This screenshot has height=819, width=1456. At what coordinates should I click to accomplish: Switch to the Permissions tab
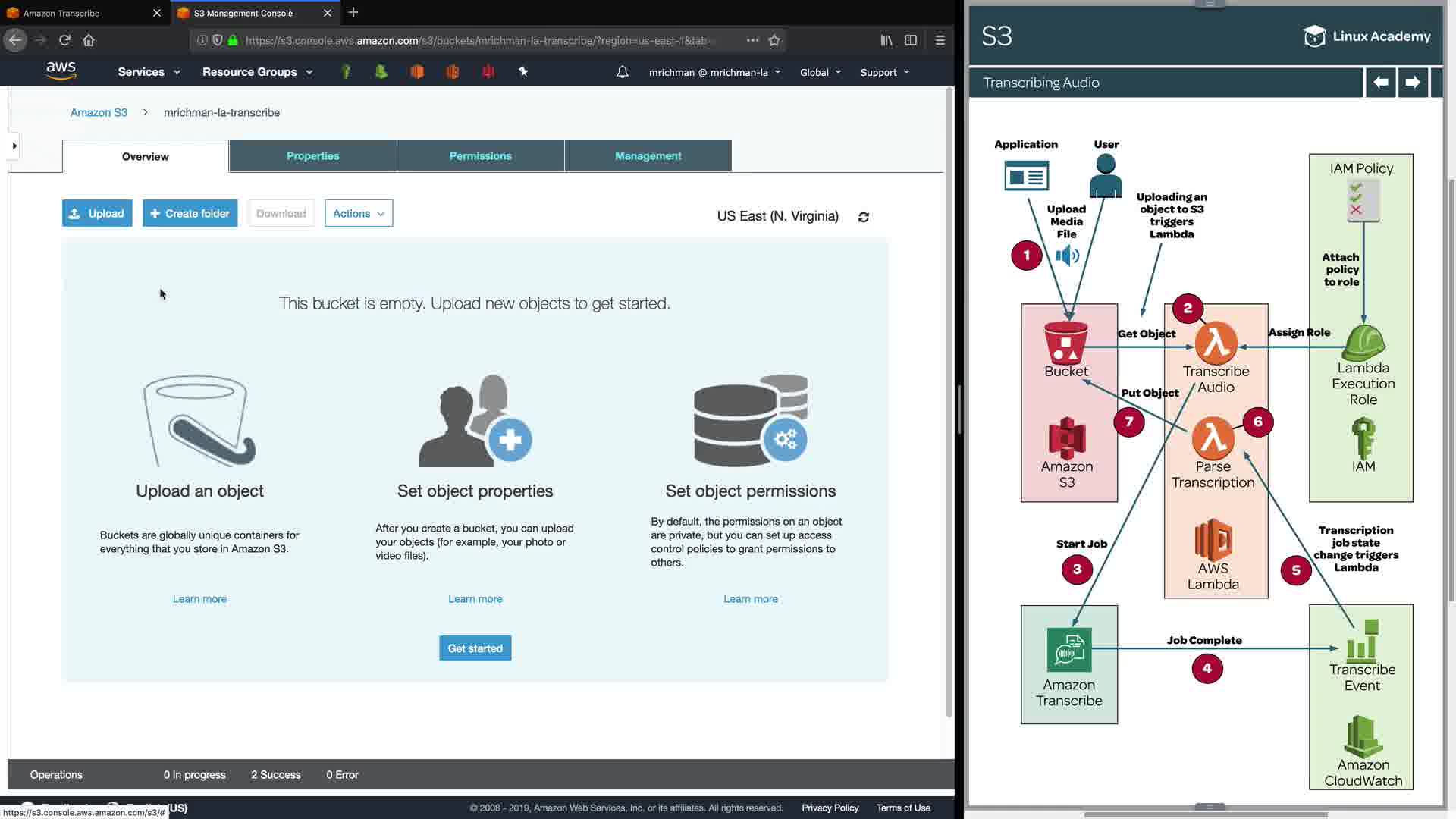click(480, 155)
